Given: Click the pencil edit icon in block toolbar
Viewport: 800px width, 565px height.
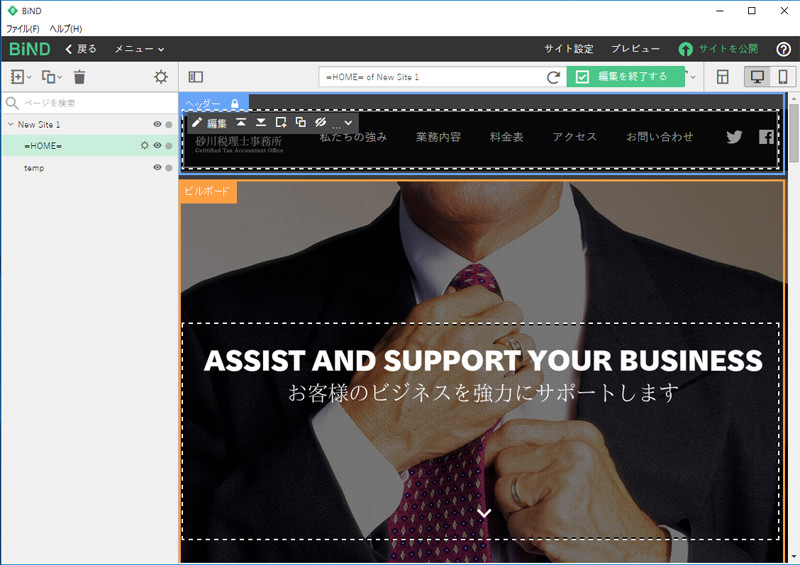Looking at the screenshot, I should click(x=197, y=122).
